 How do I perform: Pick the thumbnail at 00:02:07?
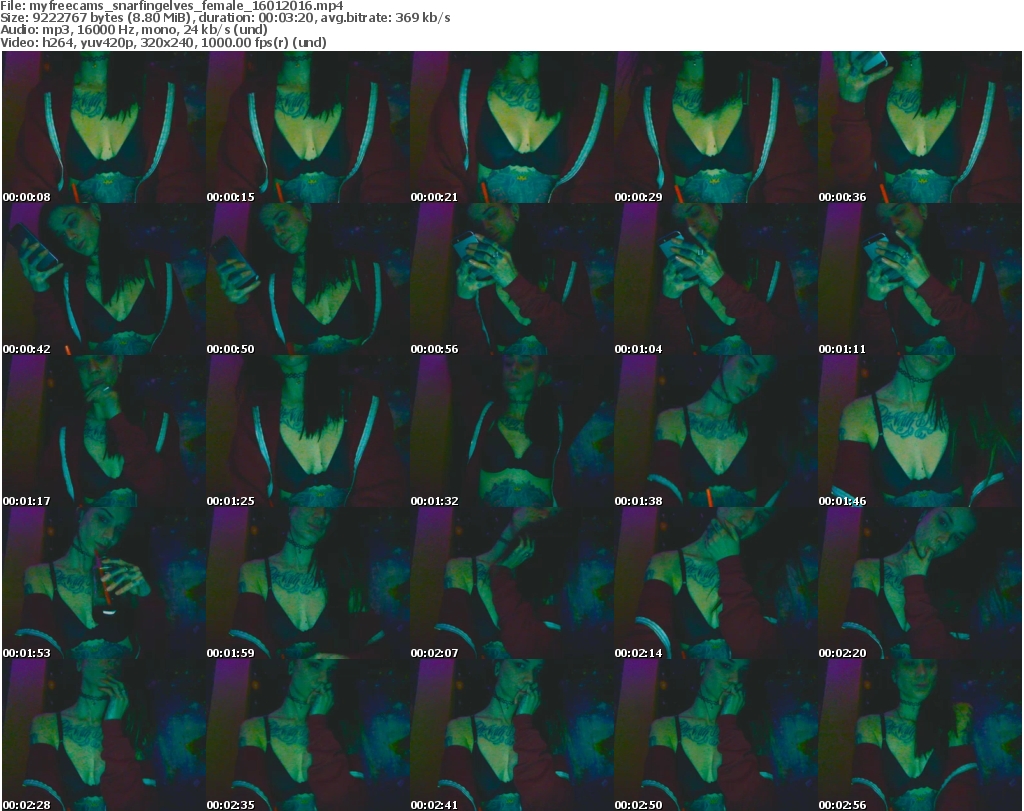(x=512, y=583)
